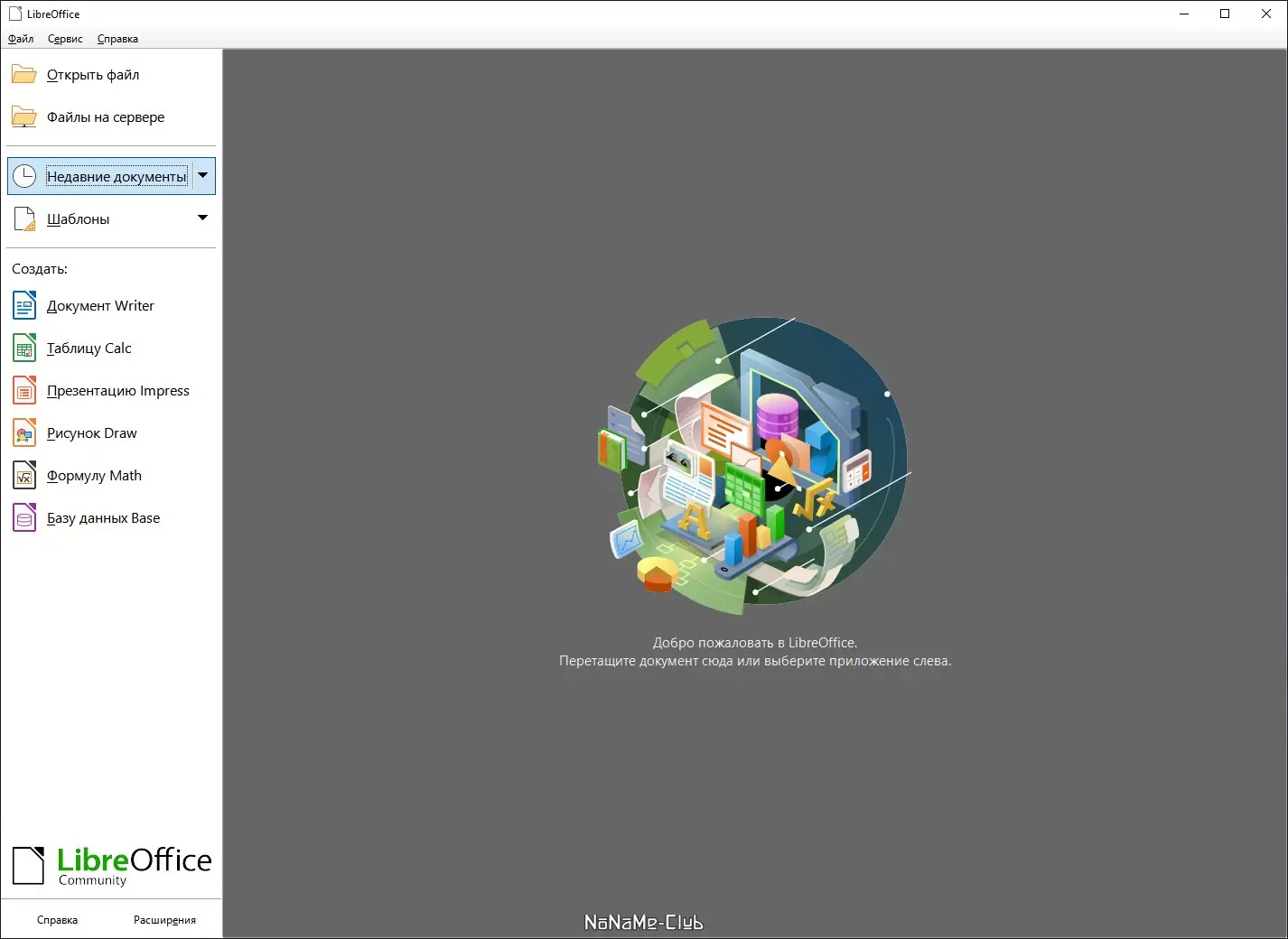Click the Добро пожаловать в LibreOffice text

[755, 643]
